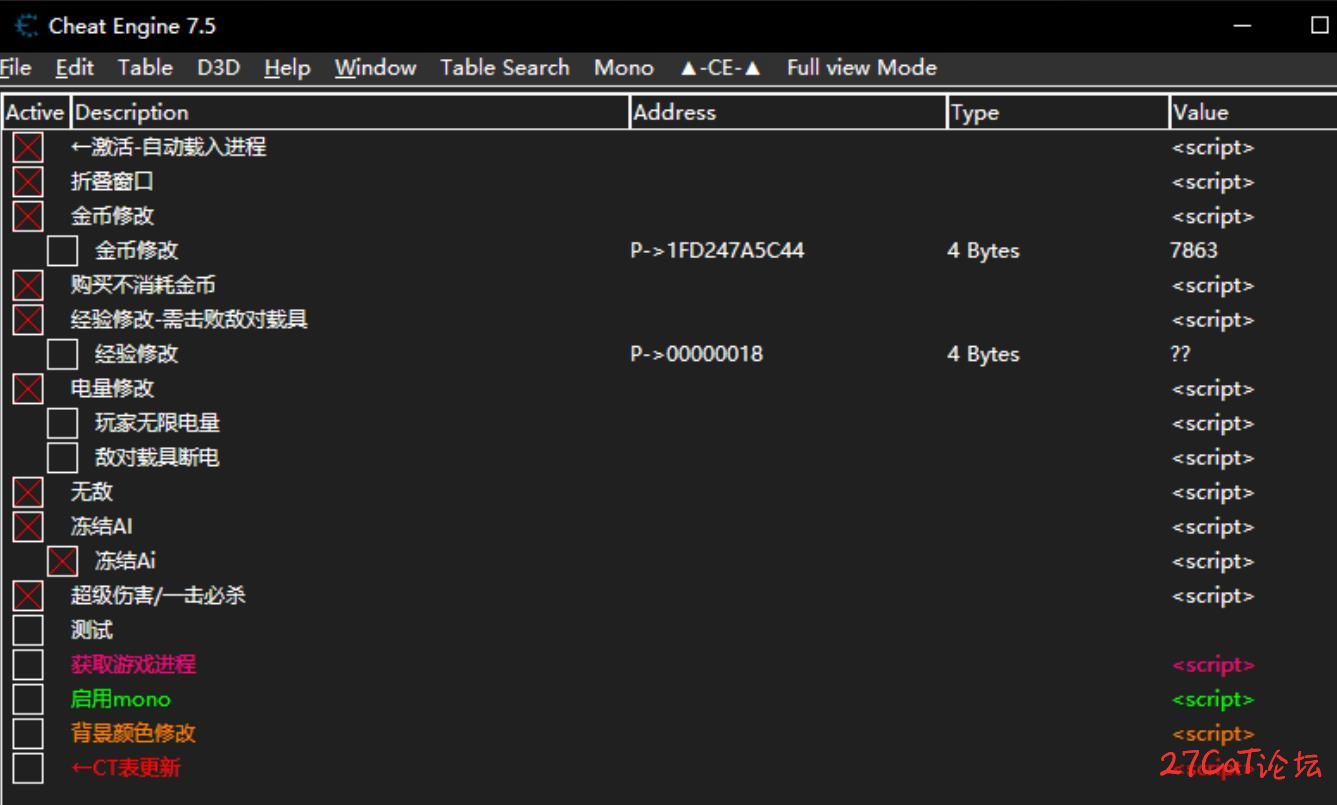Open the ▲-CE-▲ menu
1337x805 pixels.
click(720, 68)
